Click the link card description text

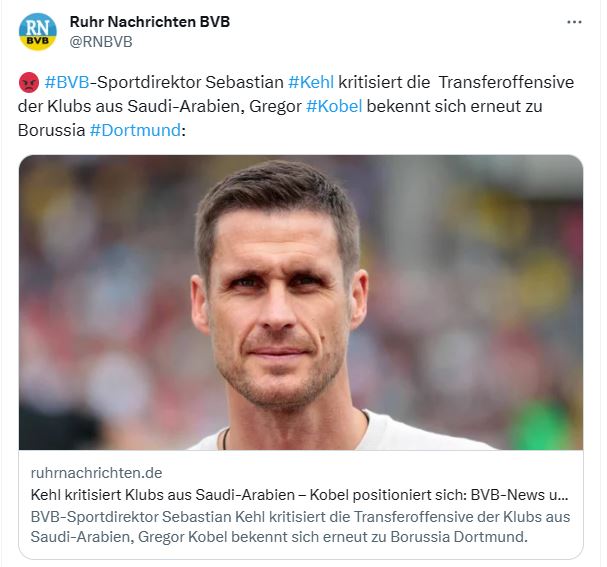tap(300, 527)
